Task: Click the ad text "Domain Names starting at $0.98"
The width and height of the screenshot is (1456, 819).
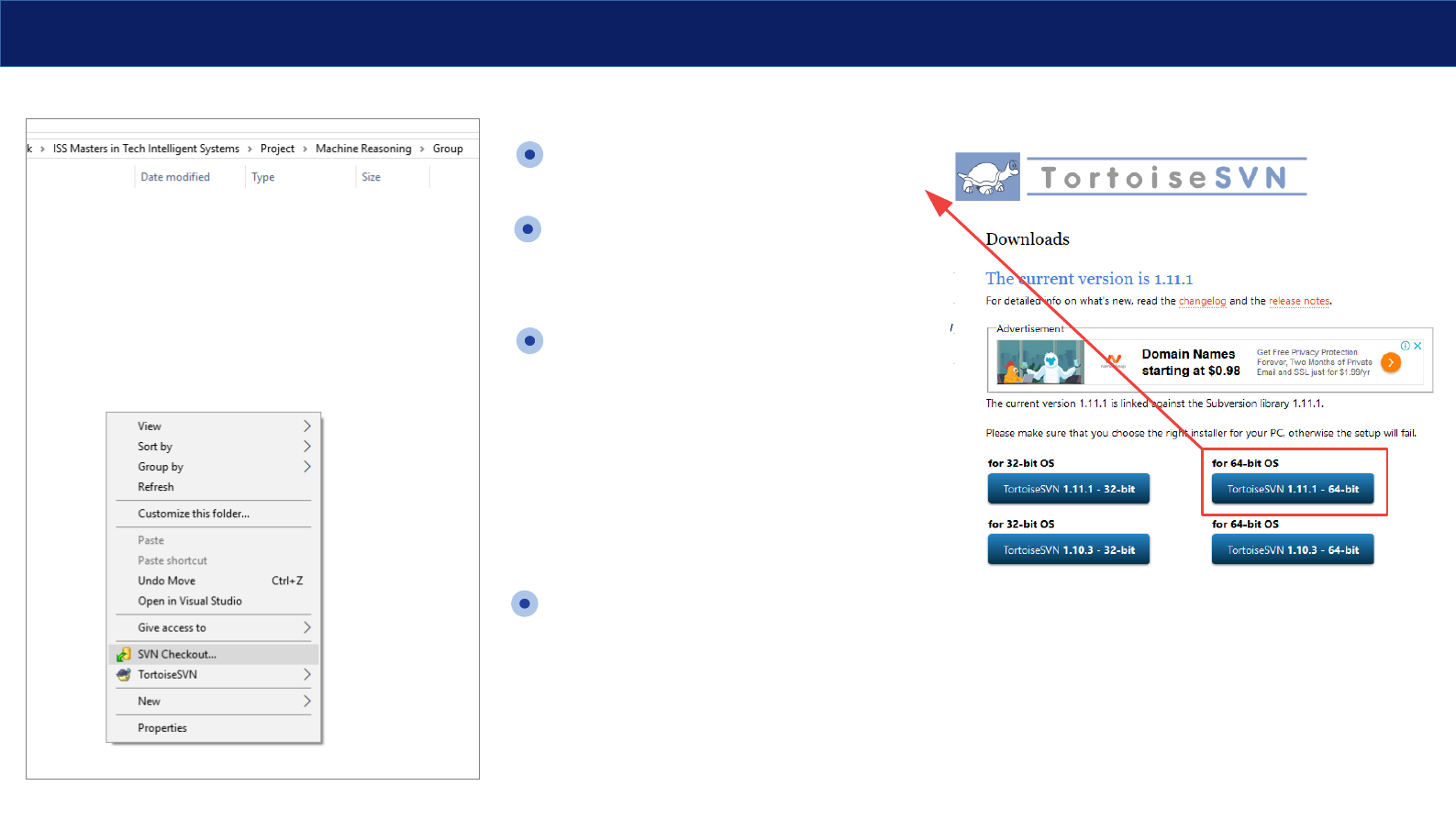Action: tap(1191, 362)
